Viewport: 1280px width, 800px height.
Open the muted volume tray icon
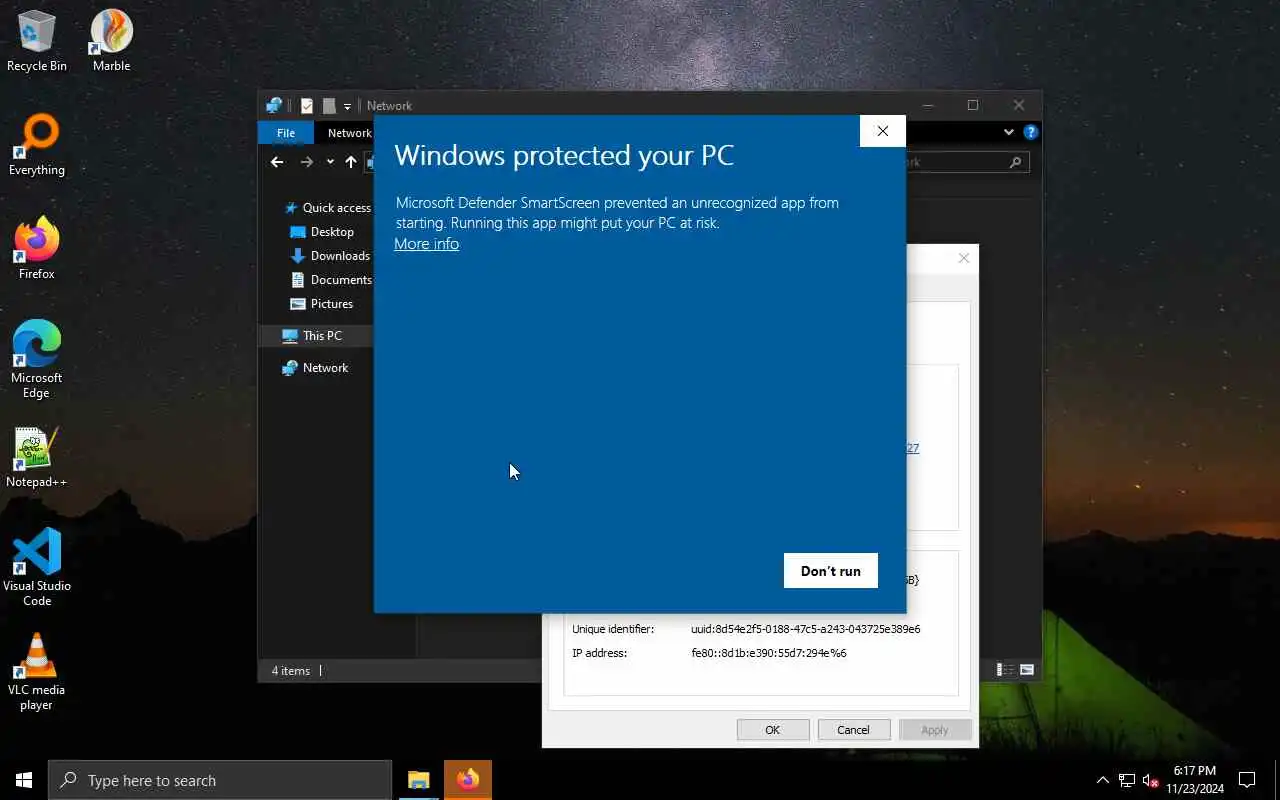point(1151,780)
